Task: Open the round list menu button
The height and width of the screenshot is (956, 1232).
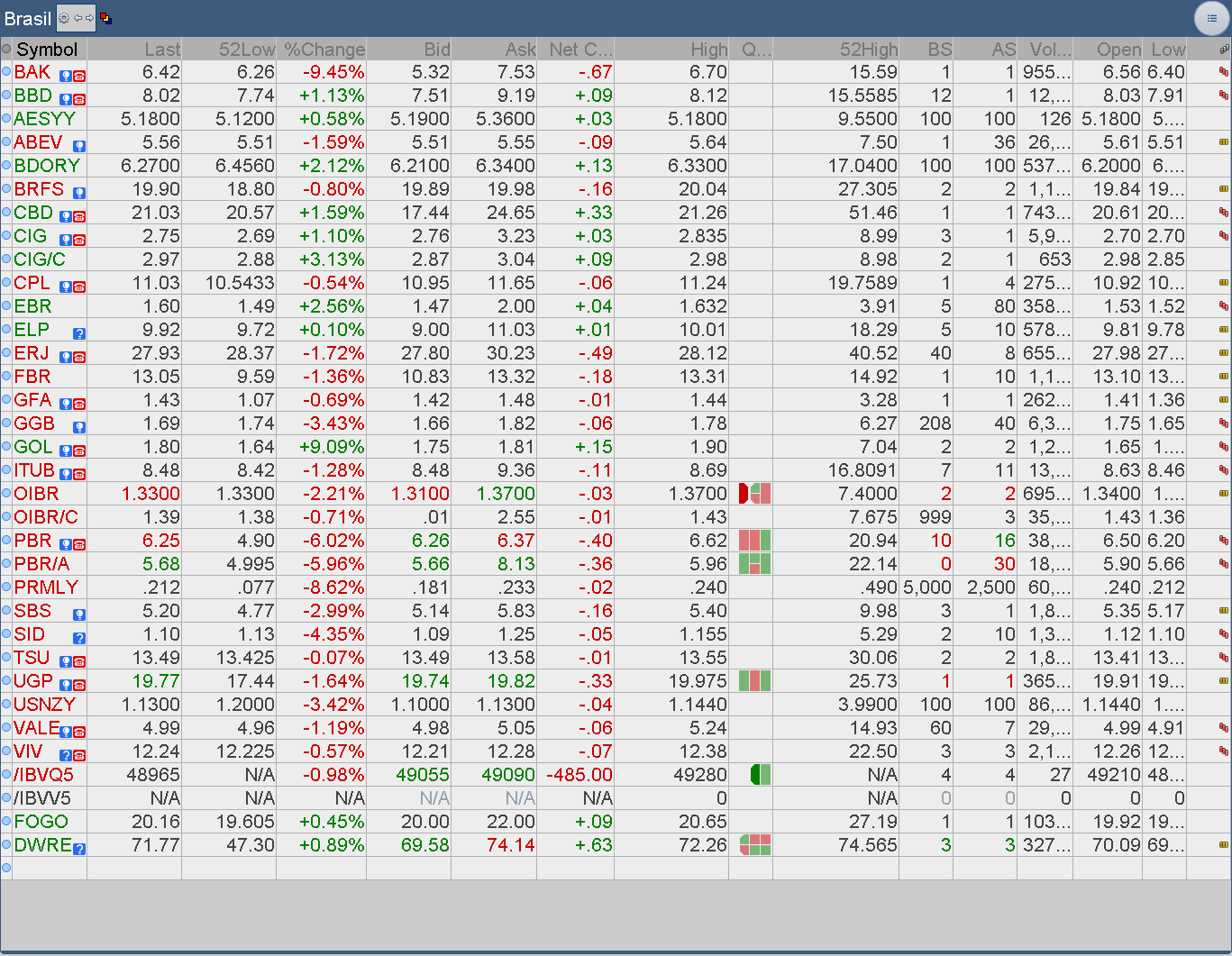Action: (x=1210, y=18)
